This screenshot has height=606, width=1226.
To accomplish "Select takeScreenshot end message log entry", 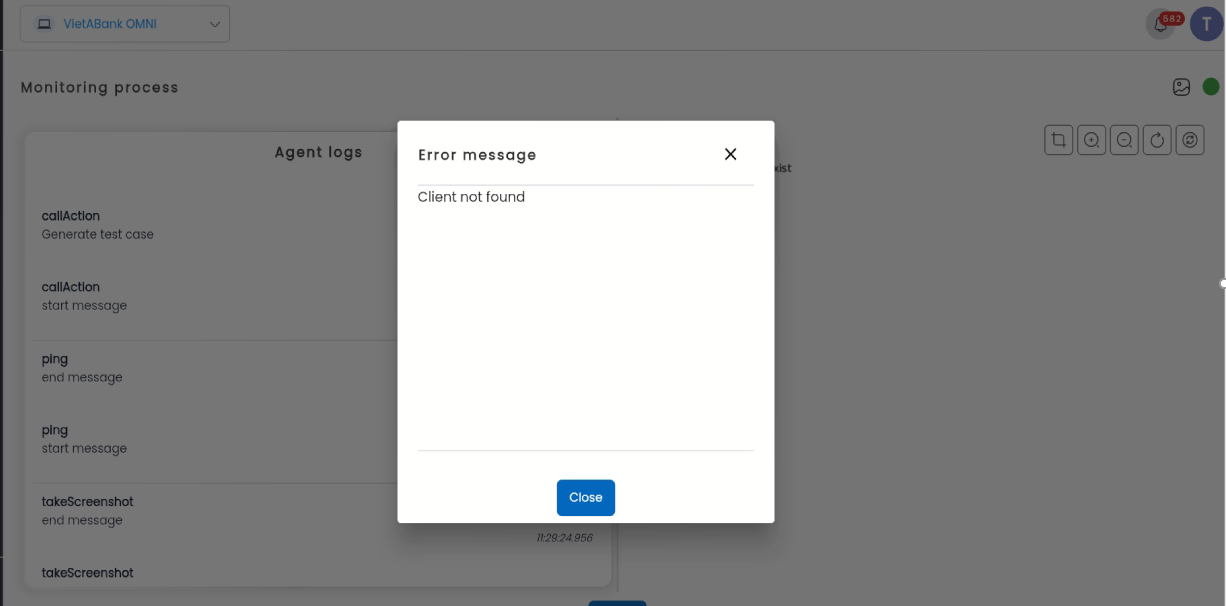I will pos(87,510).
